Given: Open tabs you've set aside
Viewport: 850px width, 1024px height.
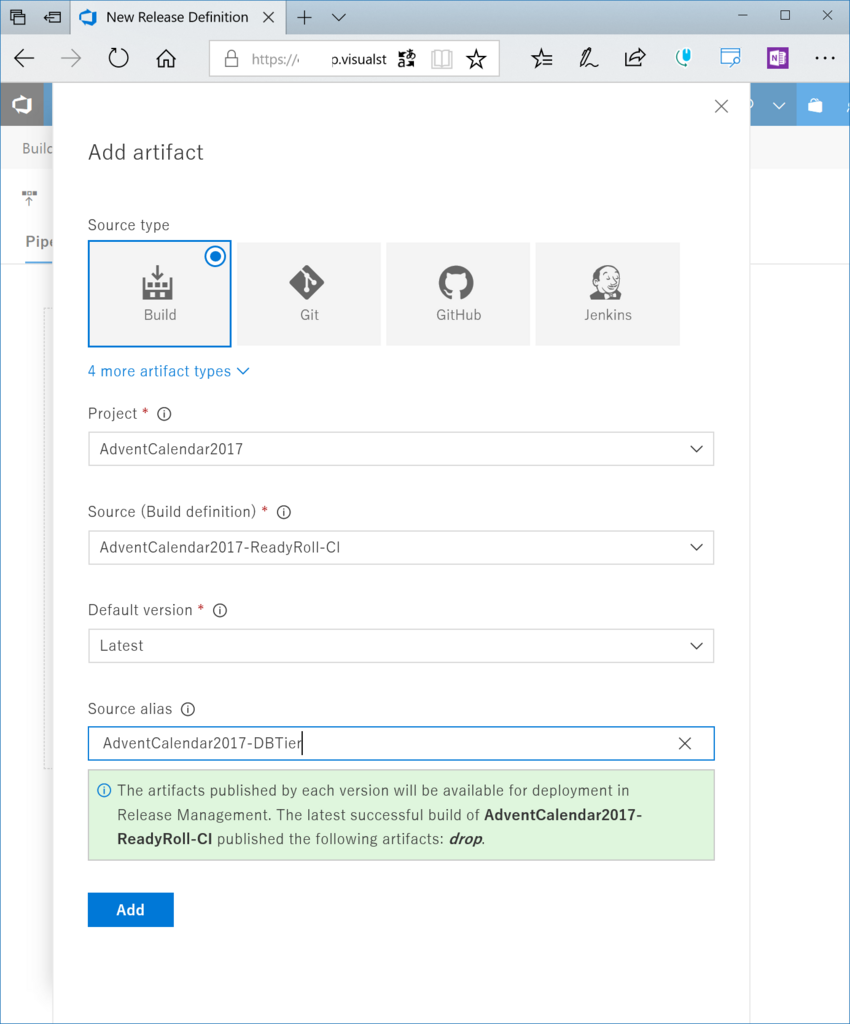Looking at the screenshot, I should click(18, 18).
